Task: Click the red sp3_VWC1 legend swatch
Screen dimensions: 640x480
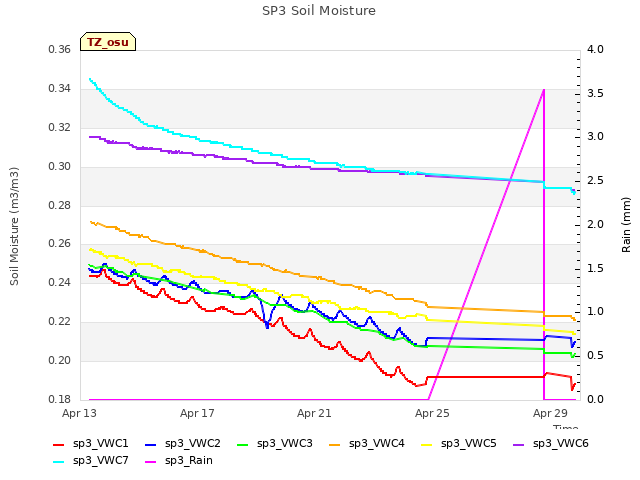Action: [x=59, y=444]
